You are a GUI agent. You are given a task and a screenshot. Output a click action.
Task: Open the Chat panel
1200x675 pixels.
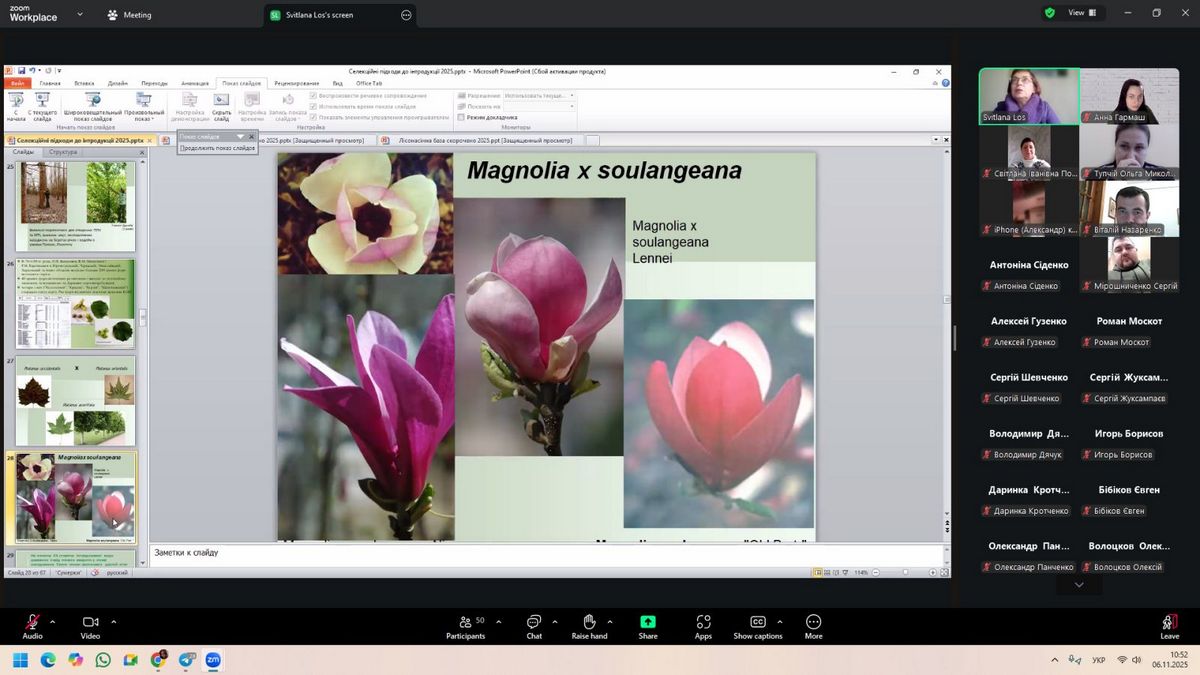[534, 623]
